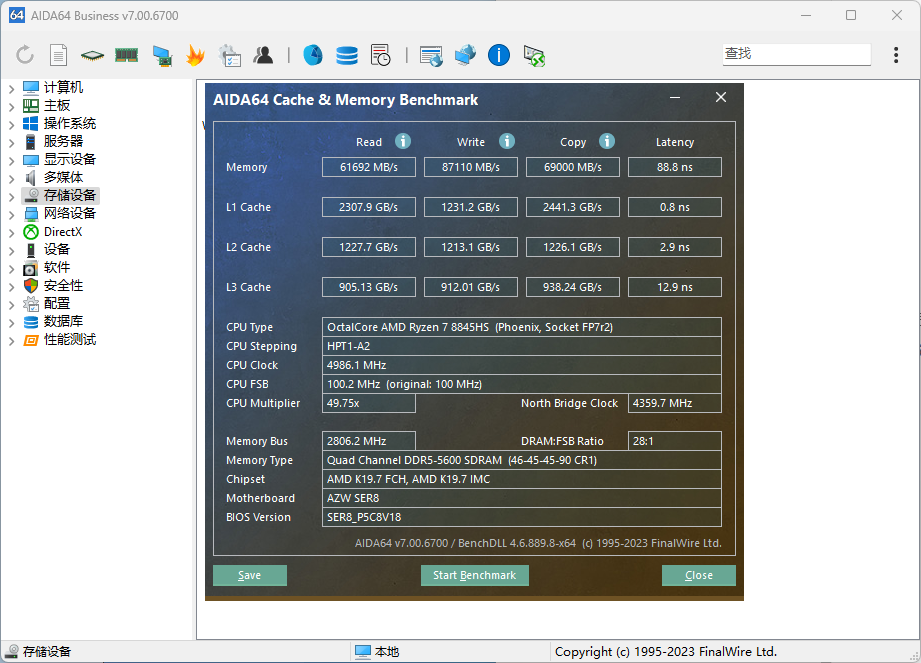This screenshot has height=663, width=921.
Task: Open the report with clock icon
Action: tap(381, 55)
